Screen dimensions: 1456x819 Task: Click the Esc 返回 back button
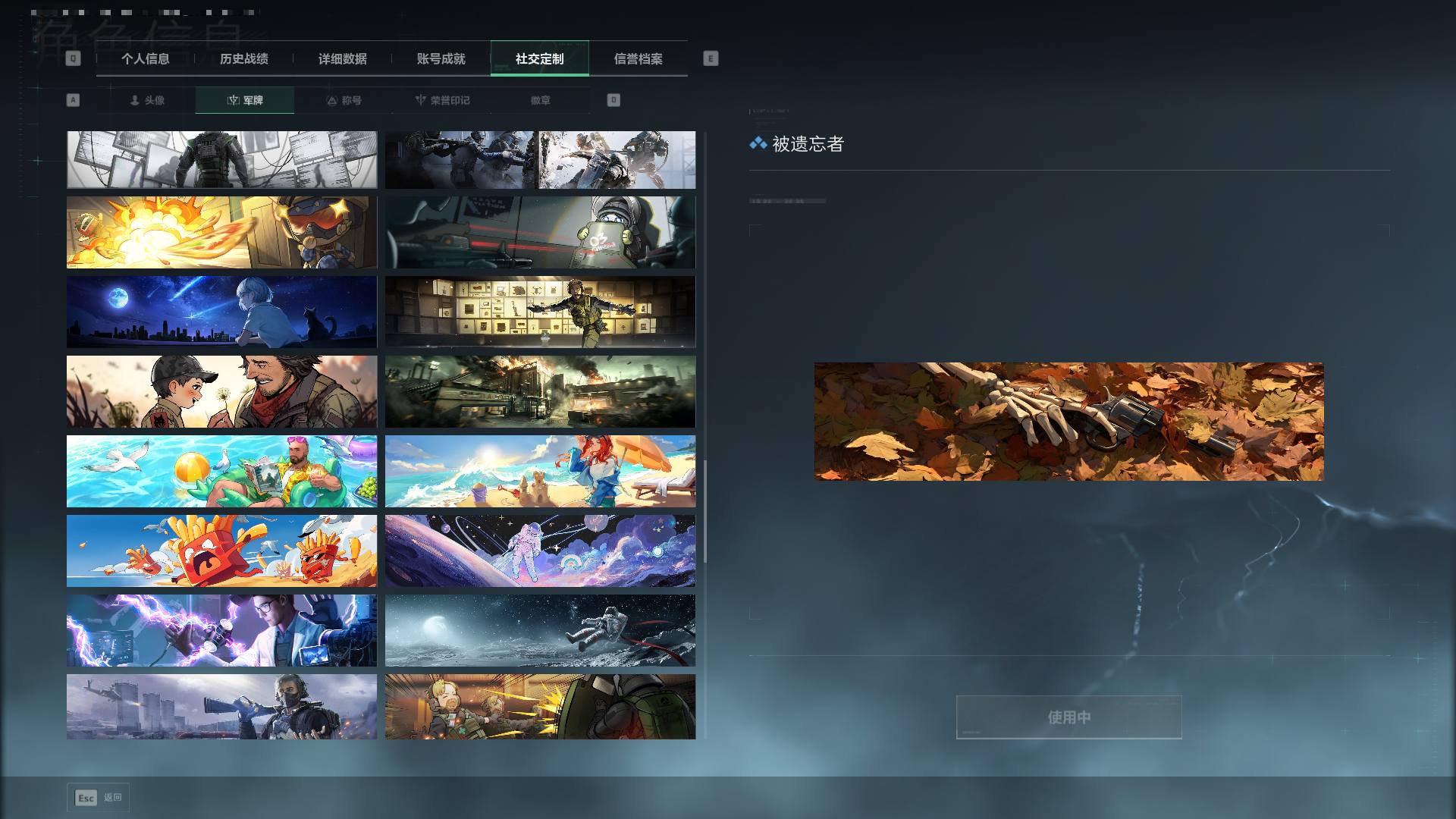(99, 798)
